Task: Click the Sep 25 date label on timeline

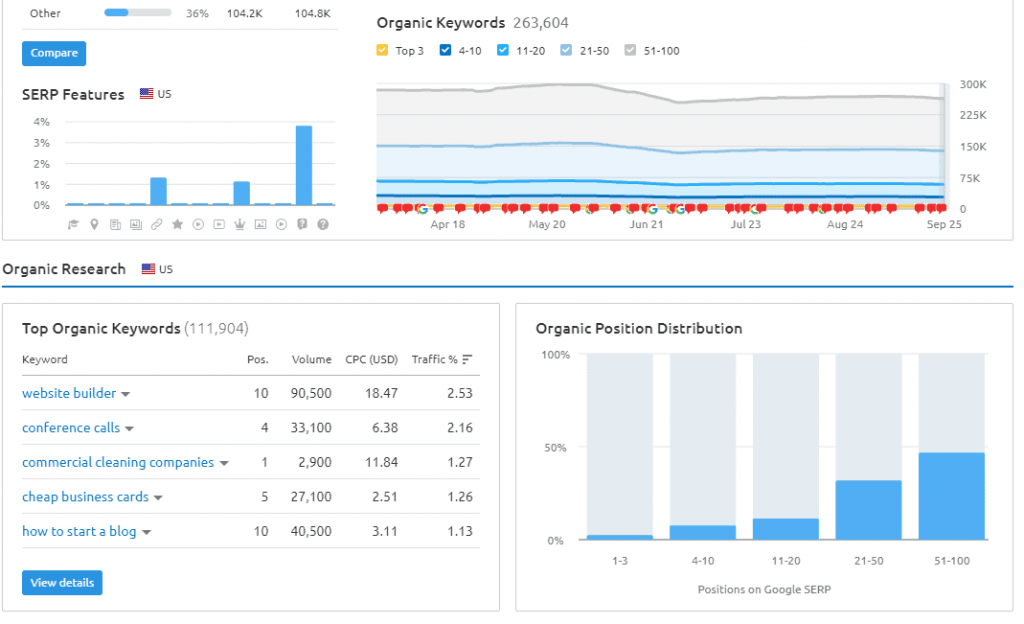Action: (944, 224)
